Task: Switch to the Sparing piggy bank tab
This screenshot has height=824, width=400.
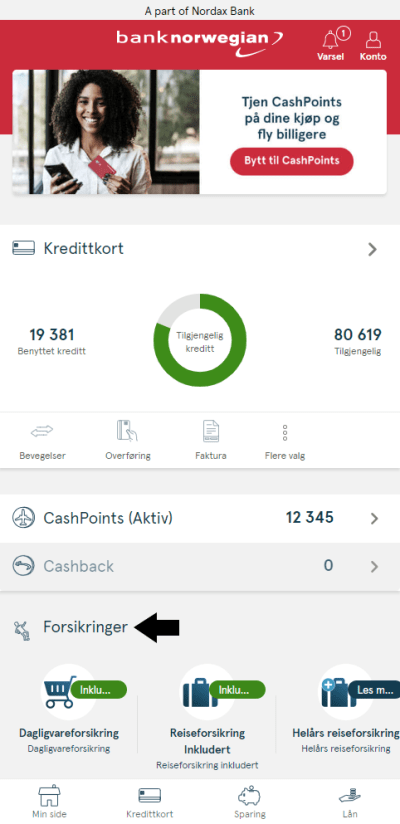Action: pos(250,803)
